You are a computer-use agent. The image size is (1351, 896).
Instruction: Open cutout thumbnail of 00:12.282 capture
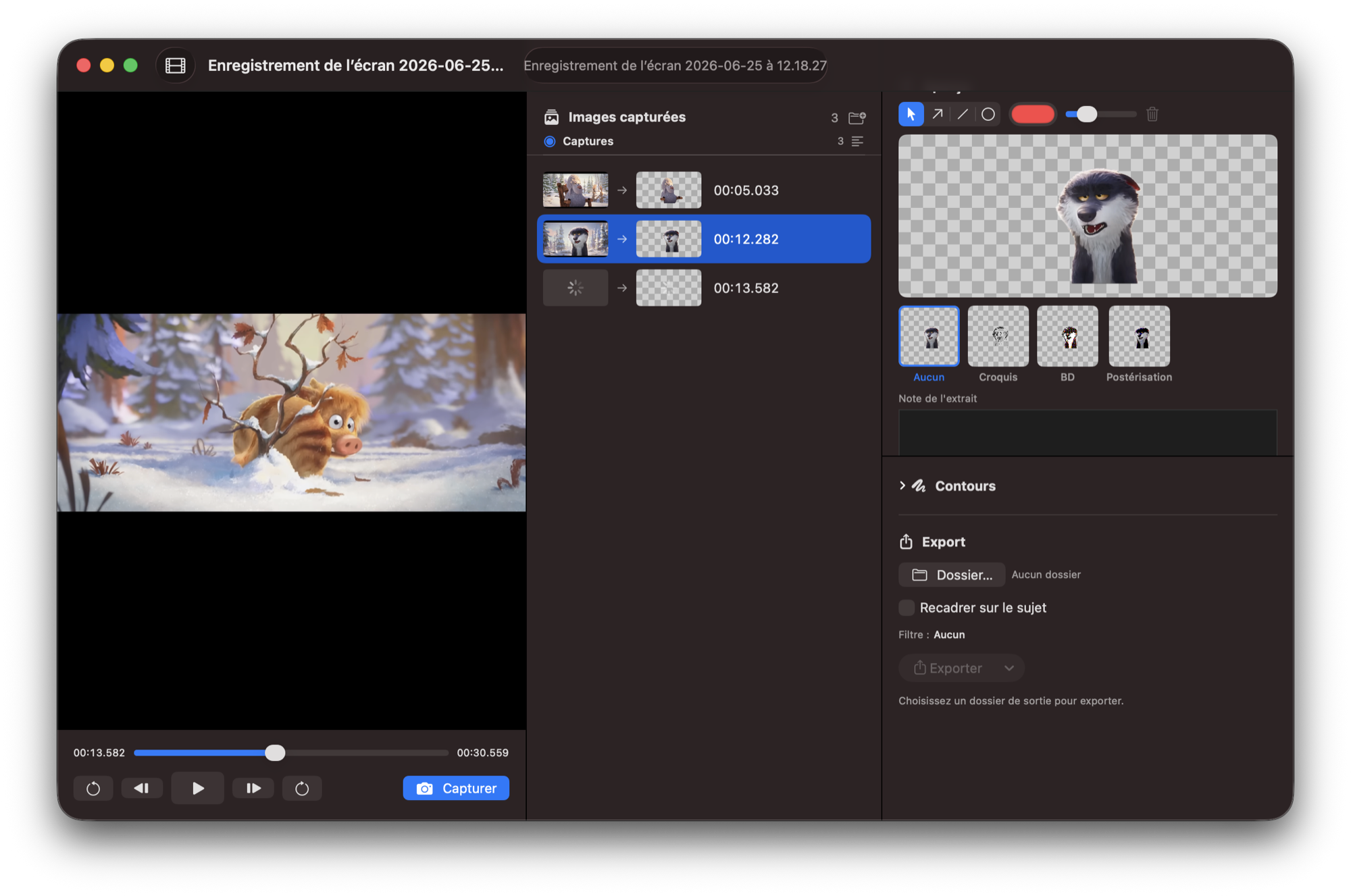pyautogui.click(x=669, y=239)
